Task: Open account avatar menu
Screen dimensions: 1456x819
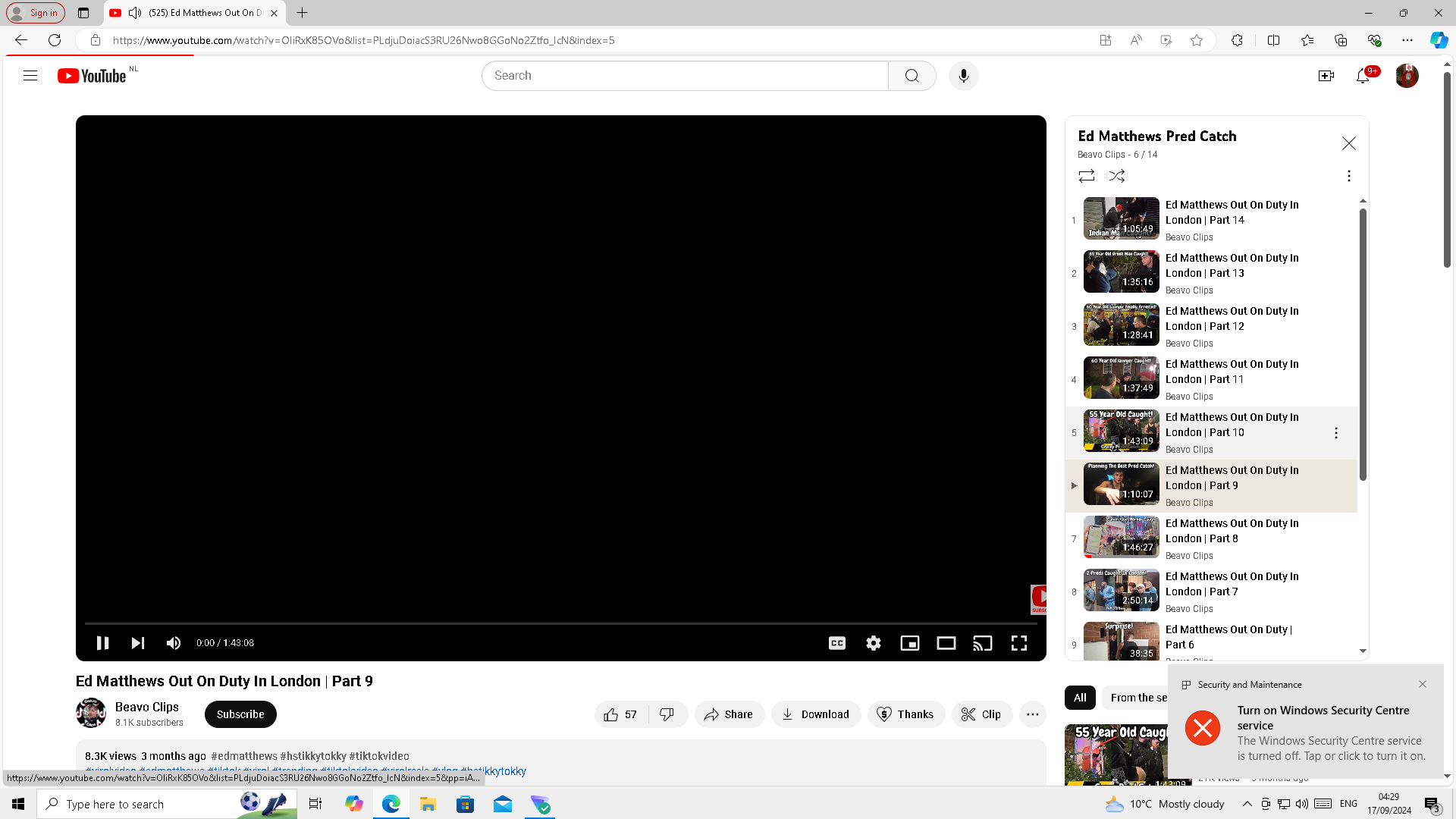Action: 1407,76
